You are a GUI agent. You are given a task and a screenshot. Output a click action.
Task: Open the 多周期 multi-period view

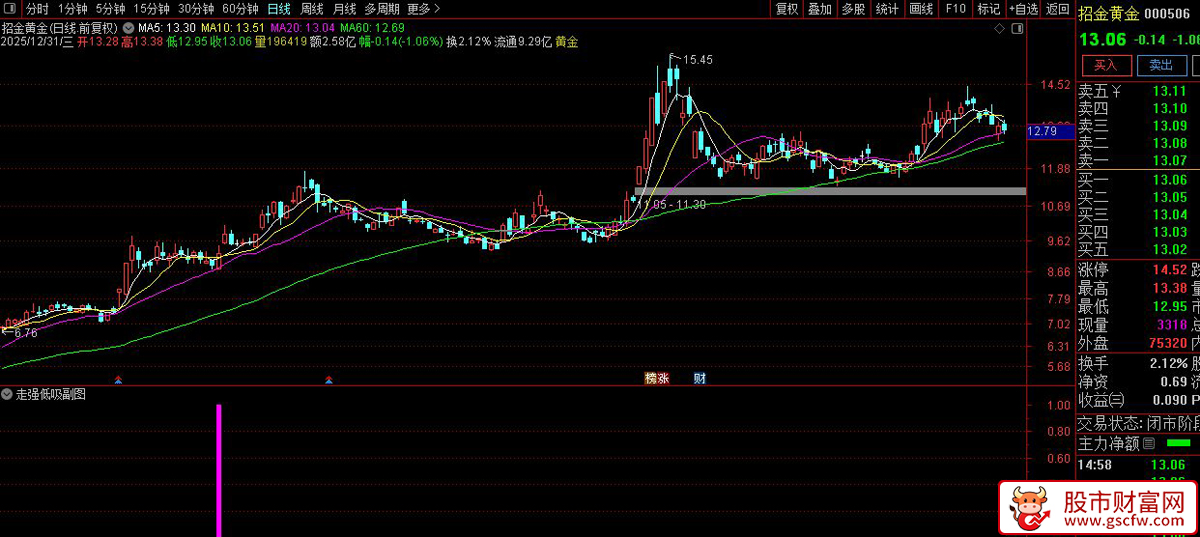point(381,9)
